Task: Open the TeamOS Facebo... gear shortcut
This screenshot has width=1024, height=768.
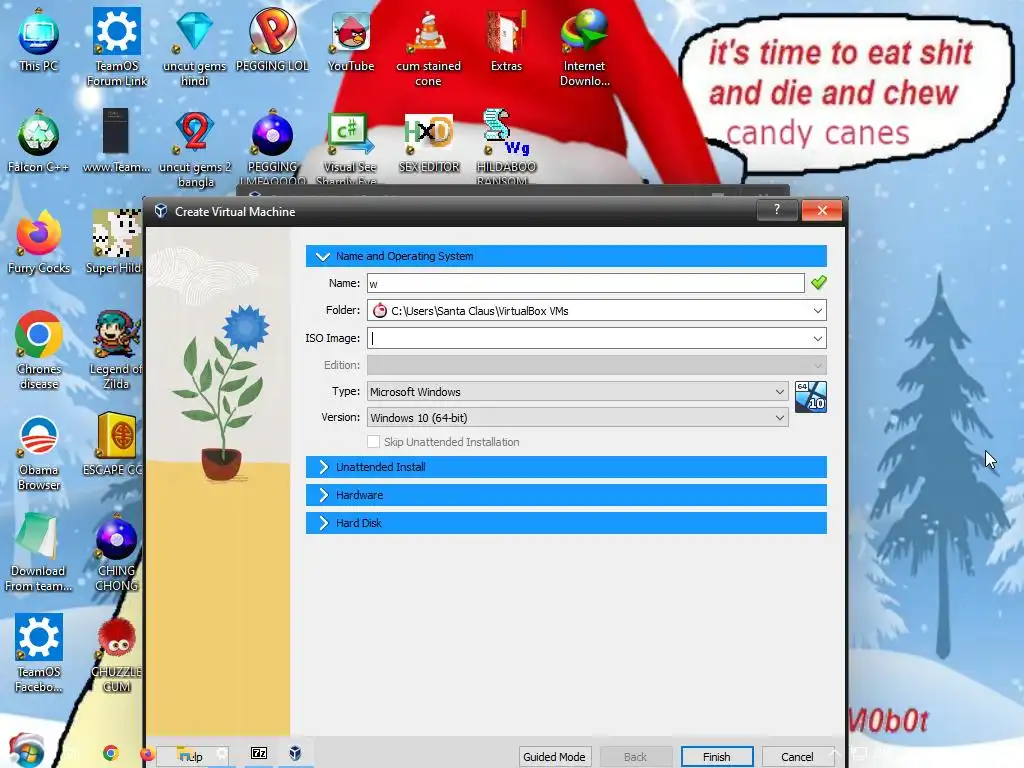Action: (39, 653)
